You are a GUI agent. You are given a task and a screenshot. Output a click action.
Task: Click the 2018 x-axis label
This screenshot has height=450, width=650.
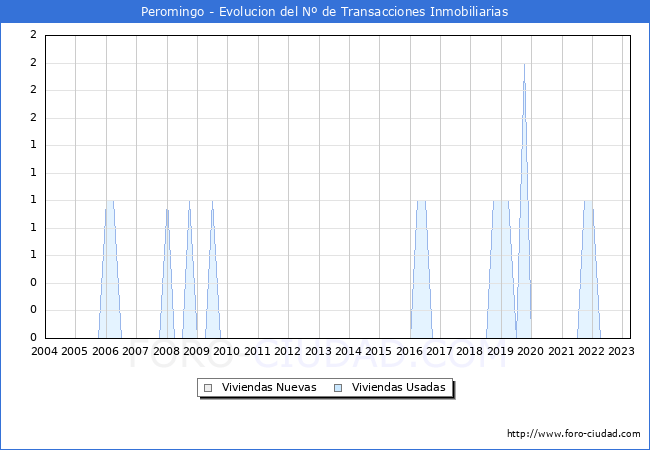click(470, 351)
